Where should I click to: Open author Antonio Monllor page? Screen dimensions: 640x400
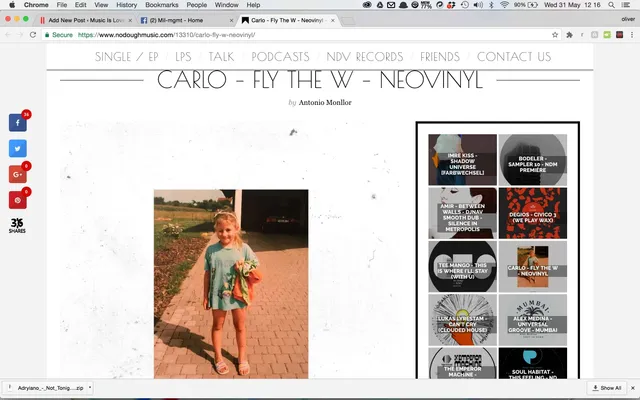[325, 102]
